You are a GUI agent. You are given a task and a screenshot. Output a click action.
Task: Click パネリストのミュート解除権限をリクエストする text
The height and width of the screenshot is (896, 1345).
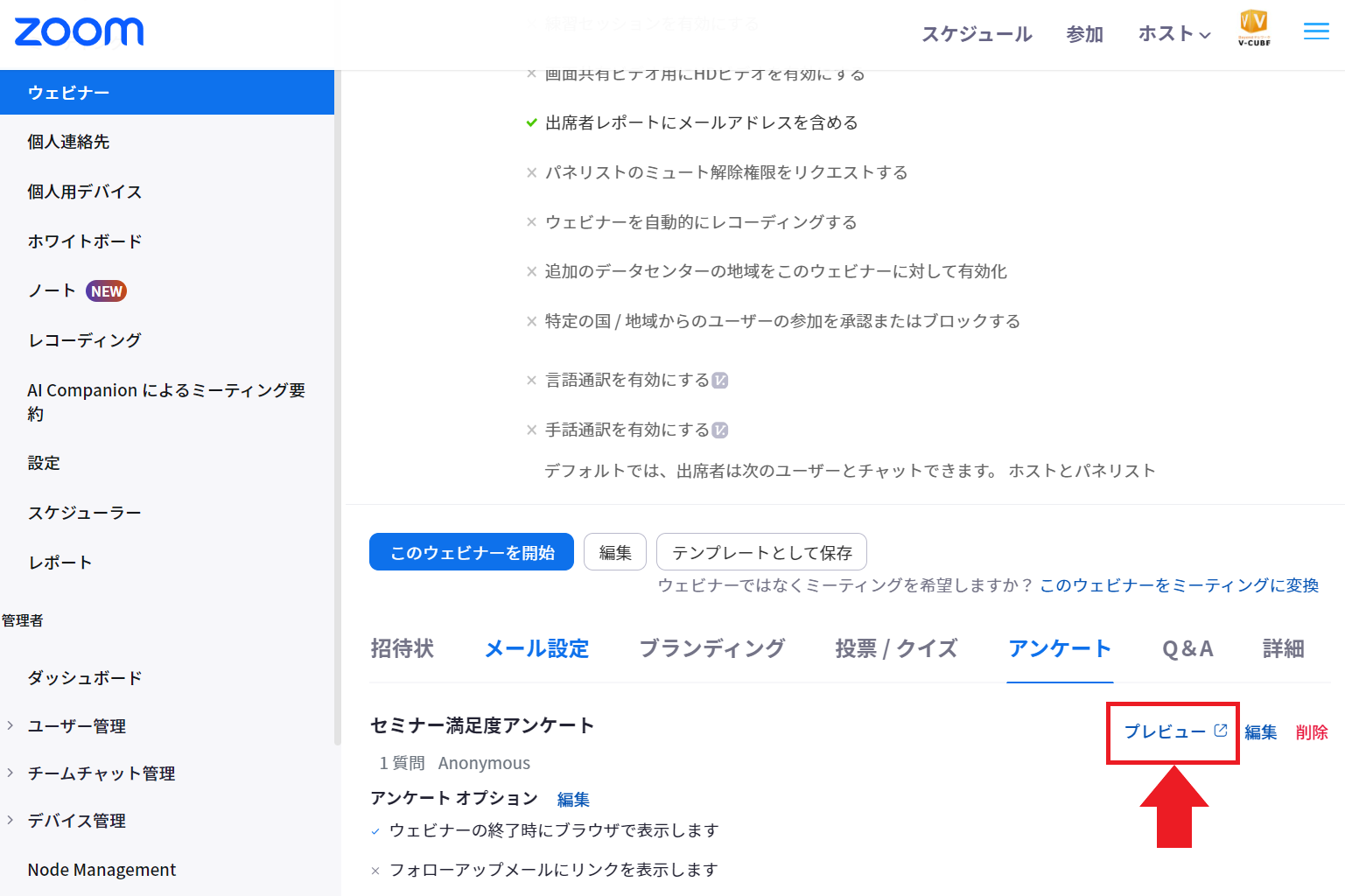pos(726,172)
